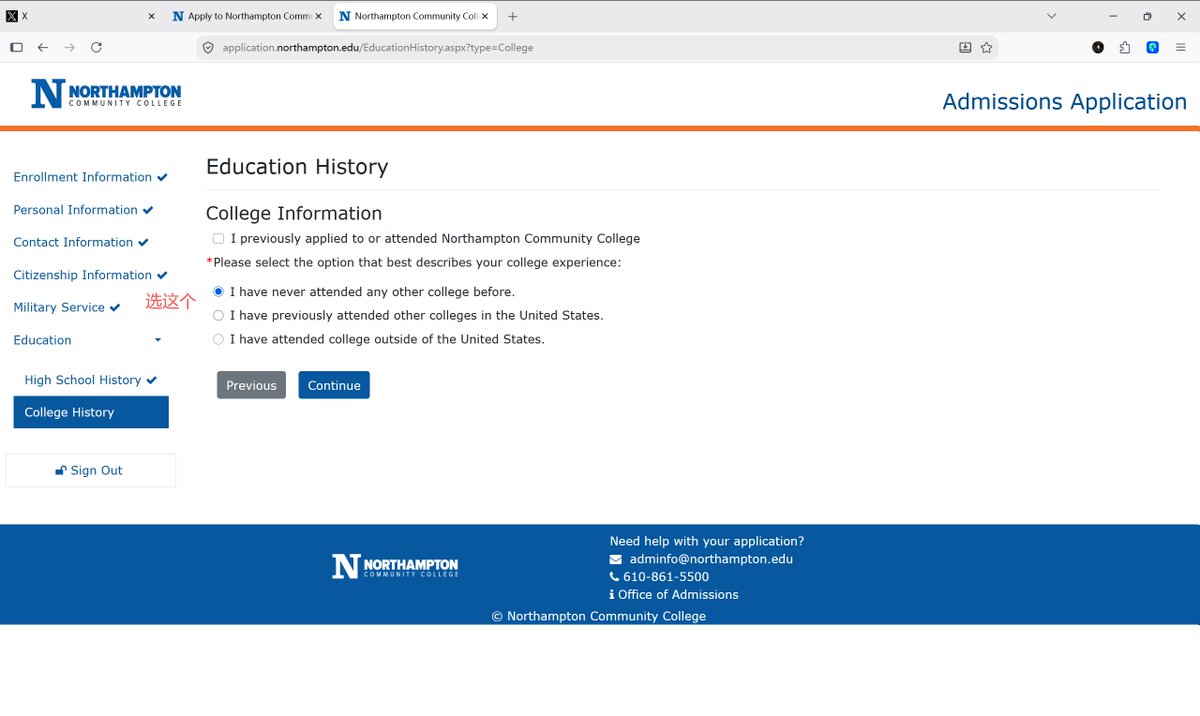This screenshot has width=1200, height=716.
Task: Close the active Northampton Community College tab
Action: click(x=485, y=16)
